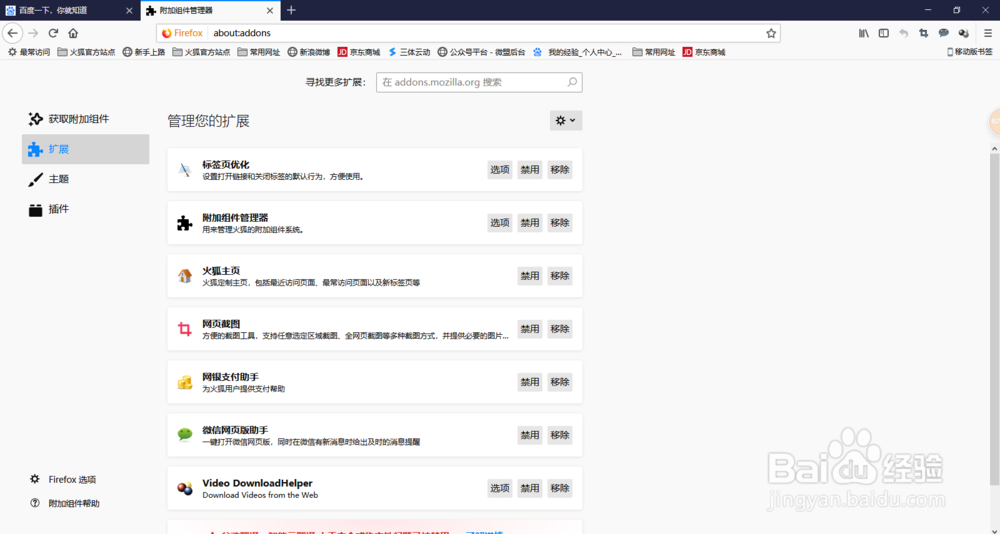Image resolution: width=1000 pixels, height=534 pixels.
Task: Disable the 网银支付助手 extension
Action: tap(530, 382)
